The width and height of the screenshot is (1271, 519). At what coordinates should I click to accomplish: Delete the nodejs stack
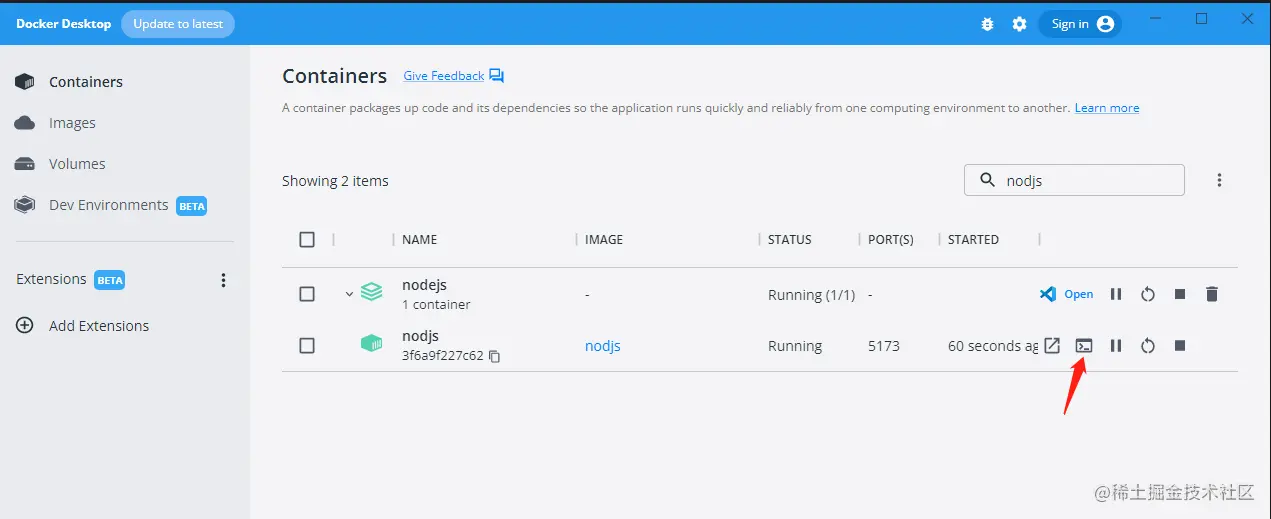point(1212,294)
